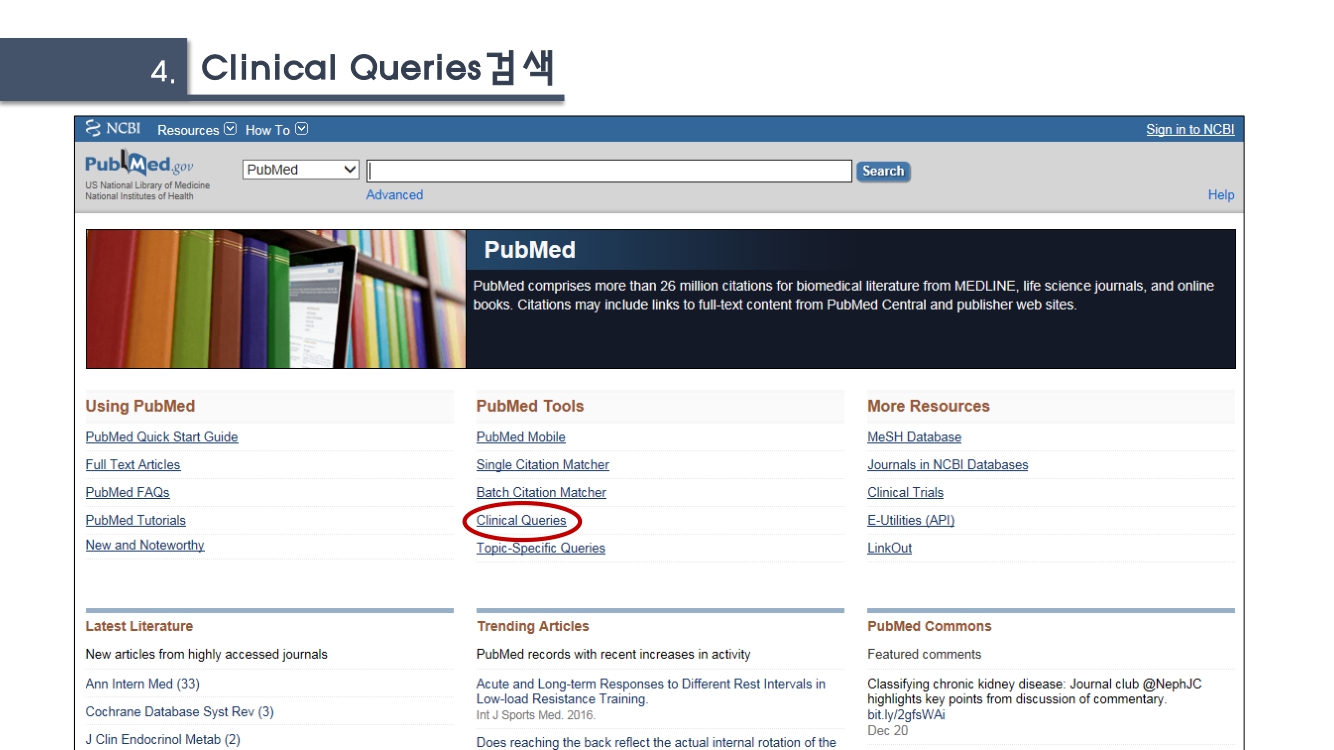Open Topic-Specific Queries
This screenshot has height=750, width=1334.
541,549
